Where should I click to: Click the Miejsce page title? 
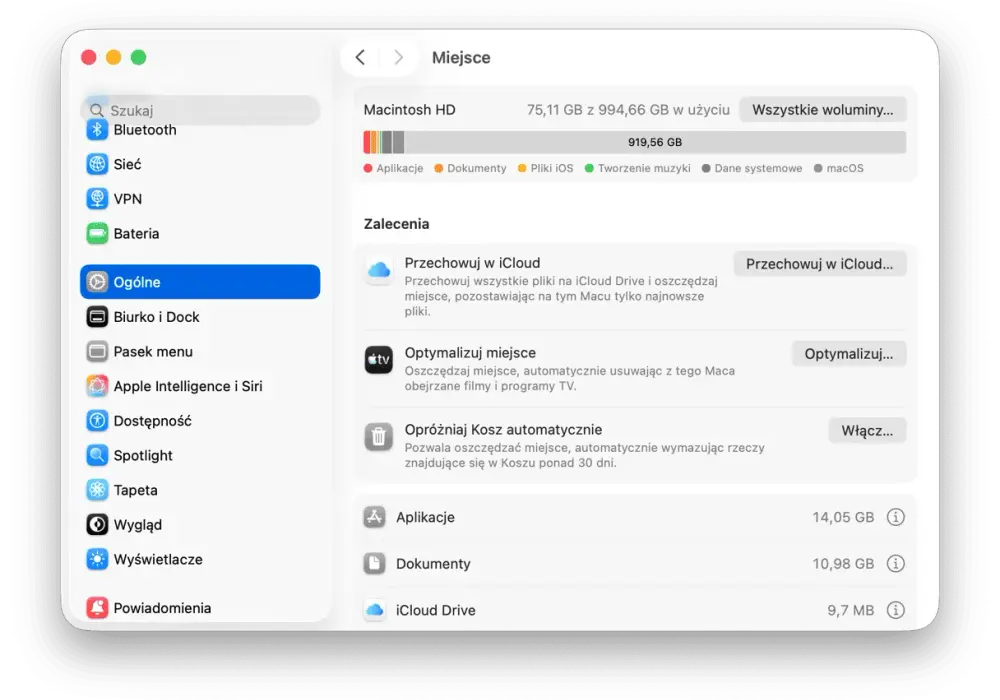(x=461, y=57)
